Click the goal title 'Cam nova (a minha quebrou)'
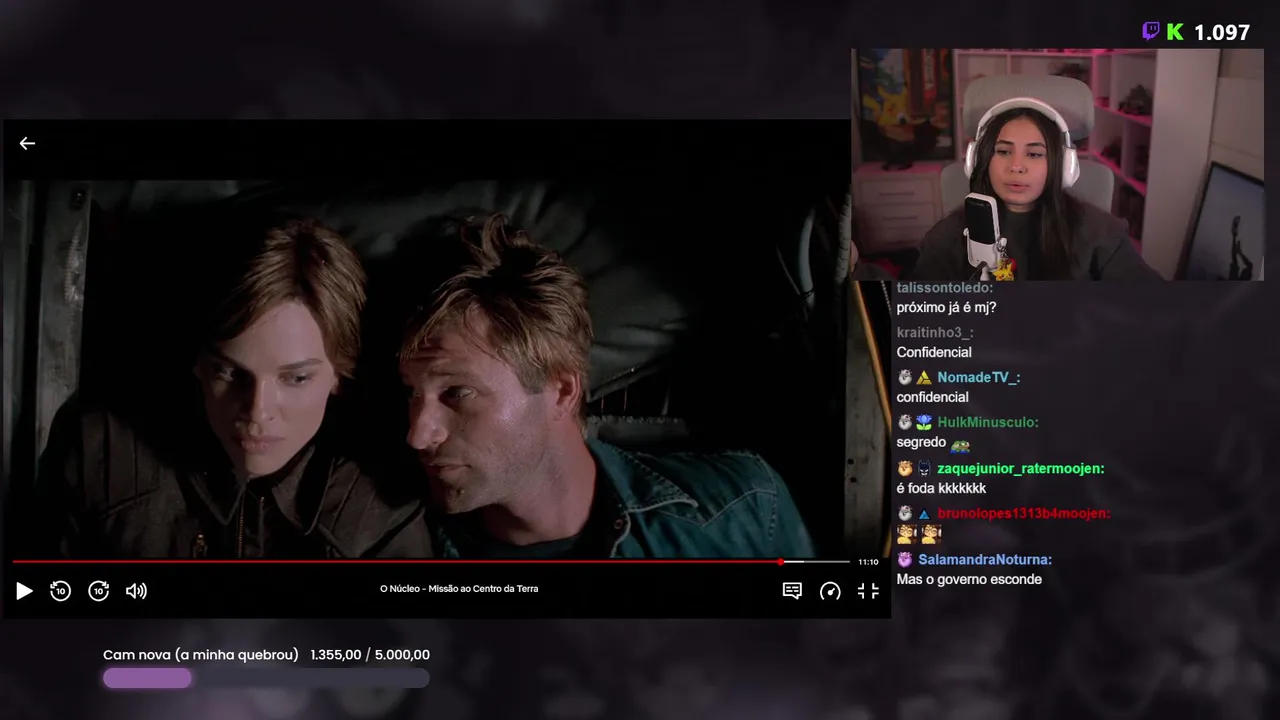 pos(201,655)
